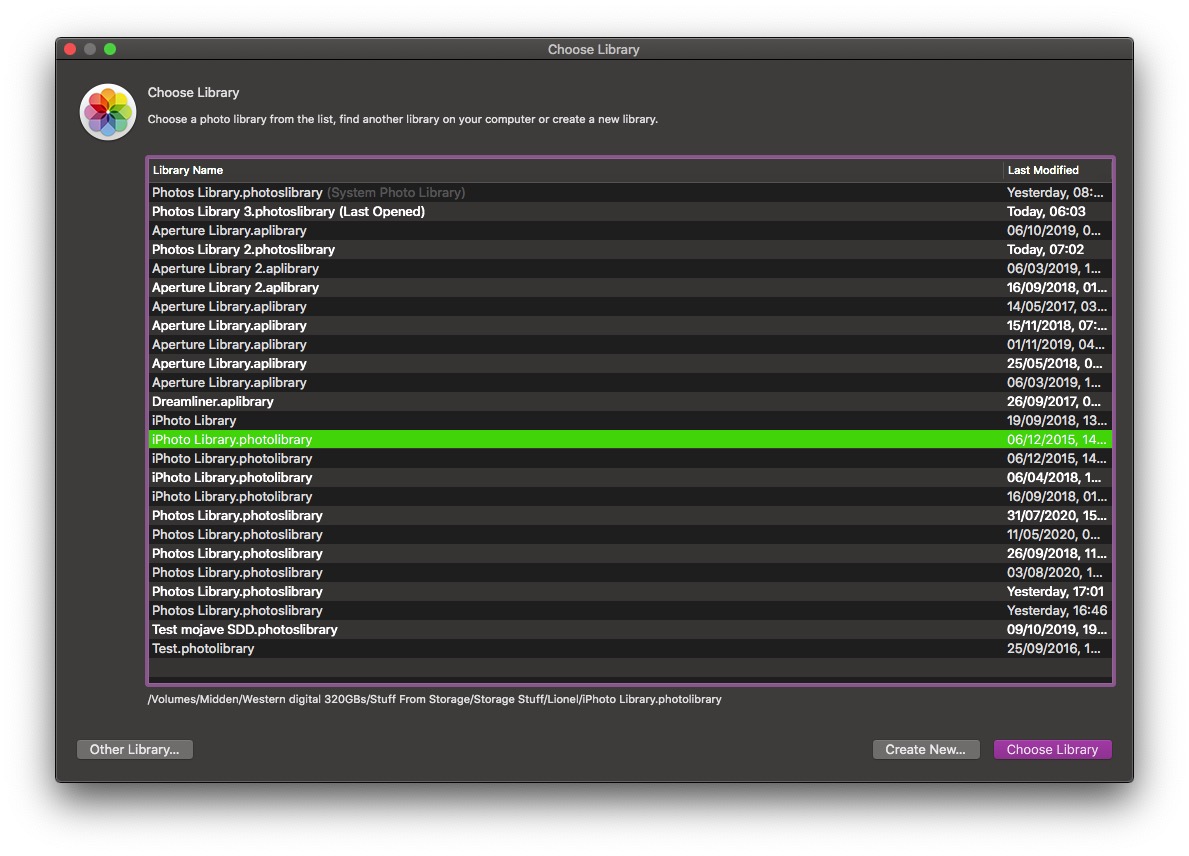Select the Test mojave SDD.photoslibrary row
1189x856 pixels.
630,629
